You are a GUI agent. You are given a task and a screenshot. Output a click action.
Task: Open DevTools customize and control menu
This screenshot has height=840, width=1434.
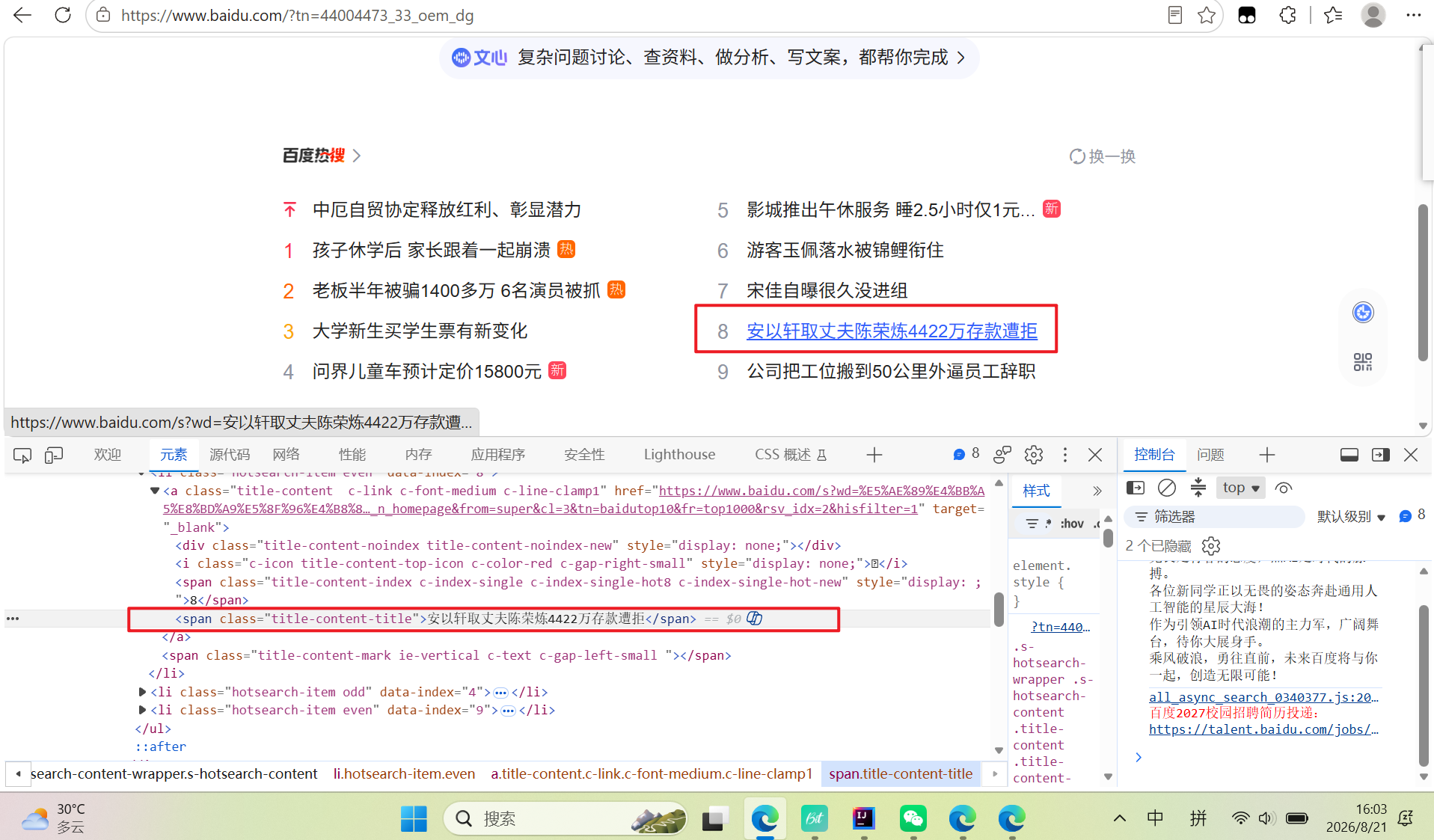click(1065, 455)
